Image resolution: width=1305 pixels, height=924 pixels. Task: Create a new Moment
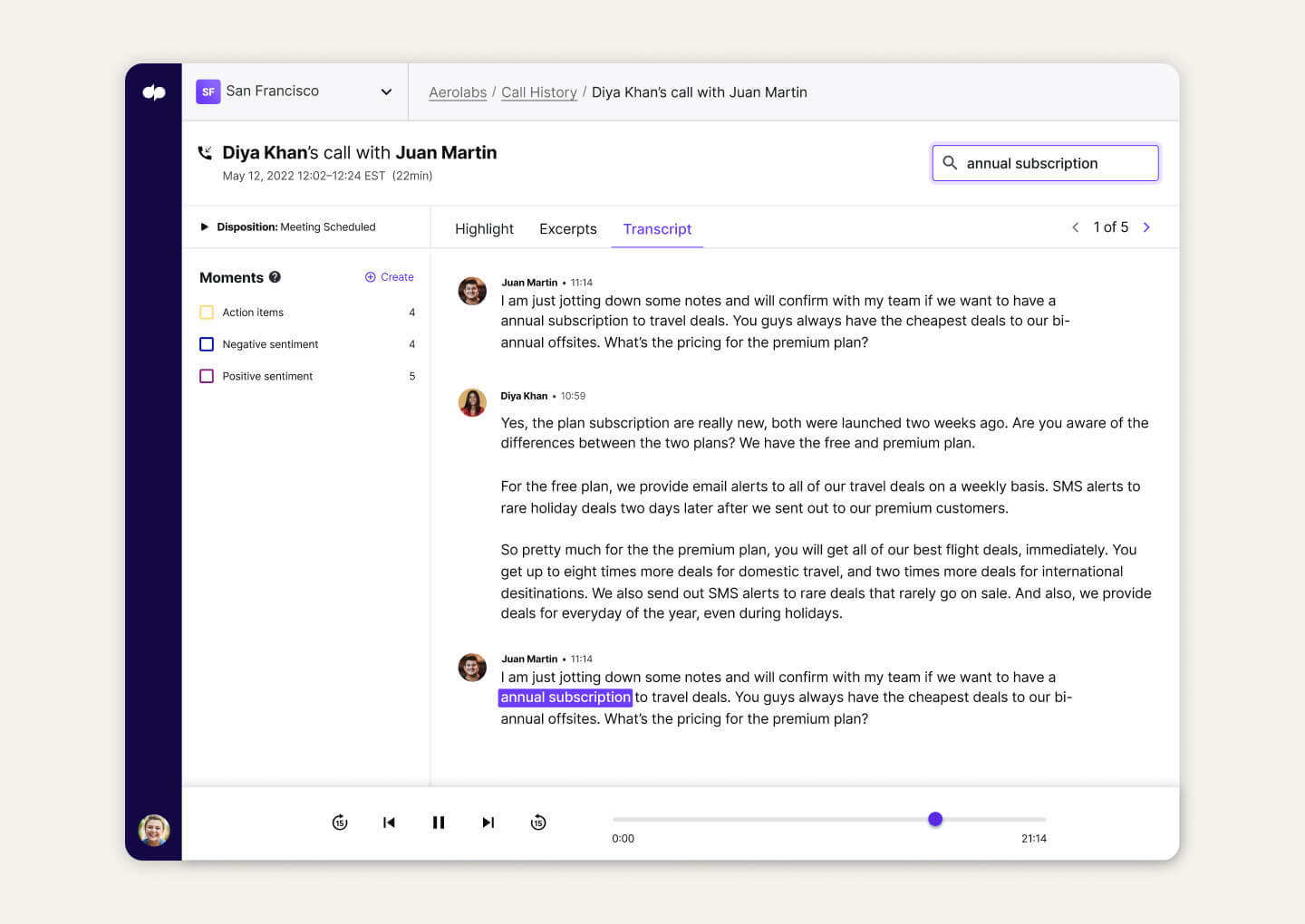pos(389,276)
